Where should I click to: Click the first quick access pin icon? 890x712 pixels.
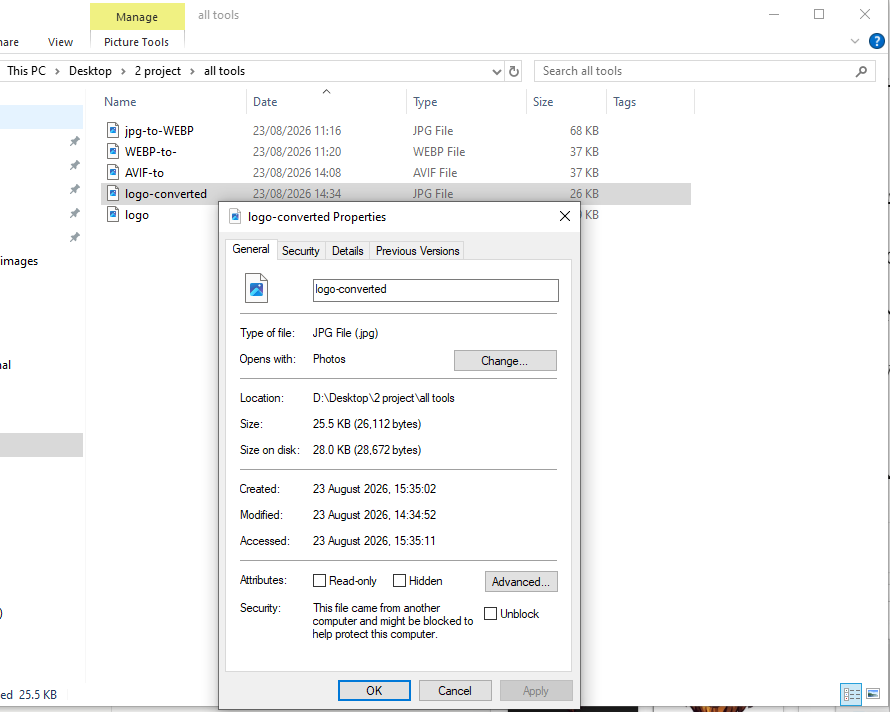pos(74,141)
